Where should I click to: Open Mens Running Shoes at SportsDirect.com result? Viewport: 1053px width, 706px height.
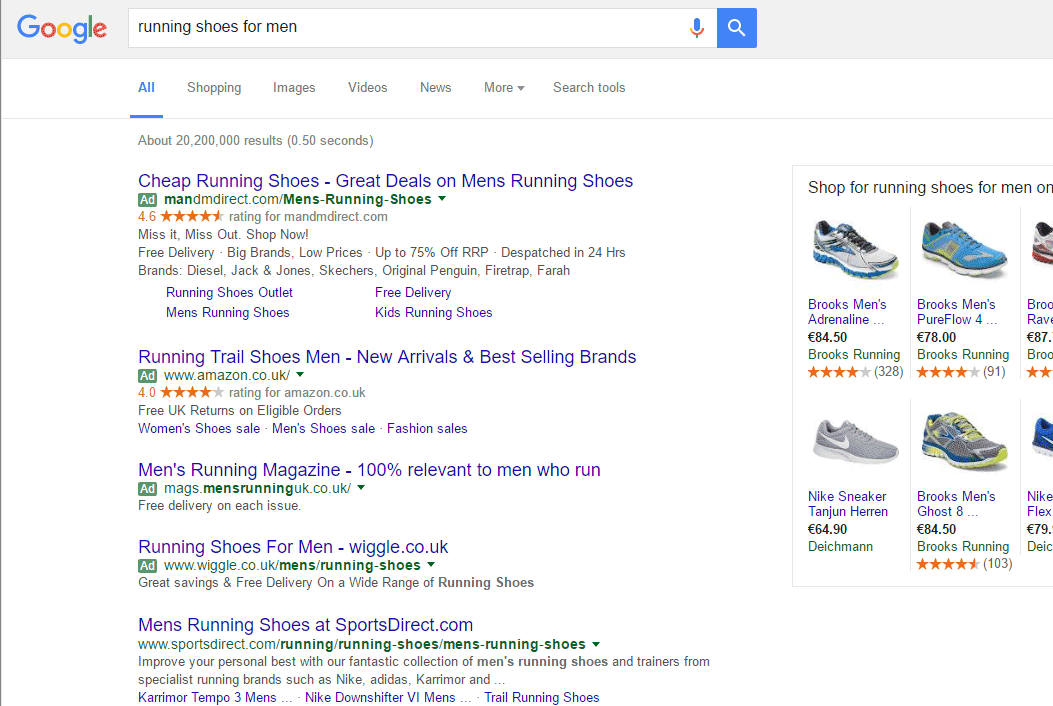tap(306, 625)
